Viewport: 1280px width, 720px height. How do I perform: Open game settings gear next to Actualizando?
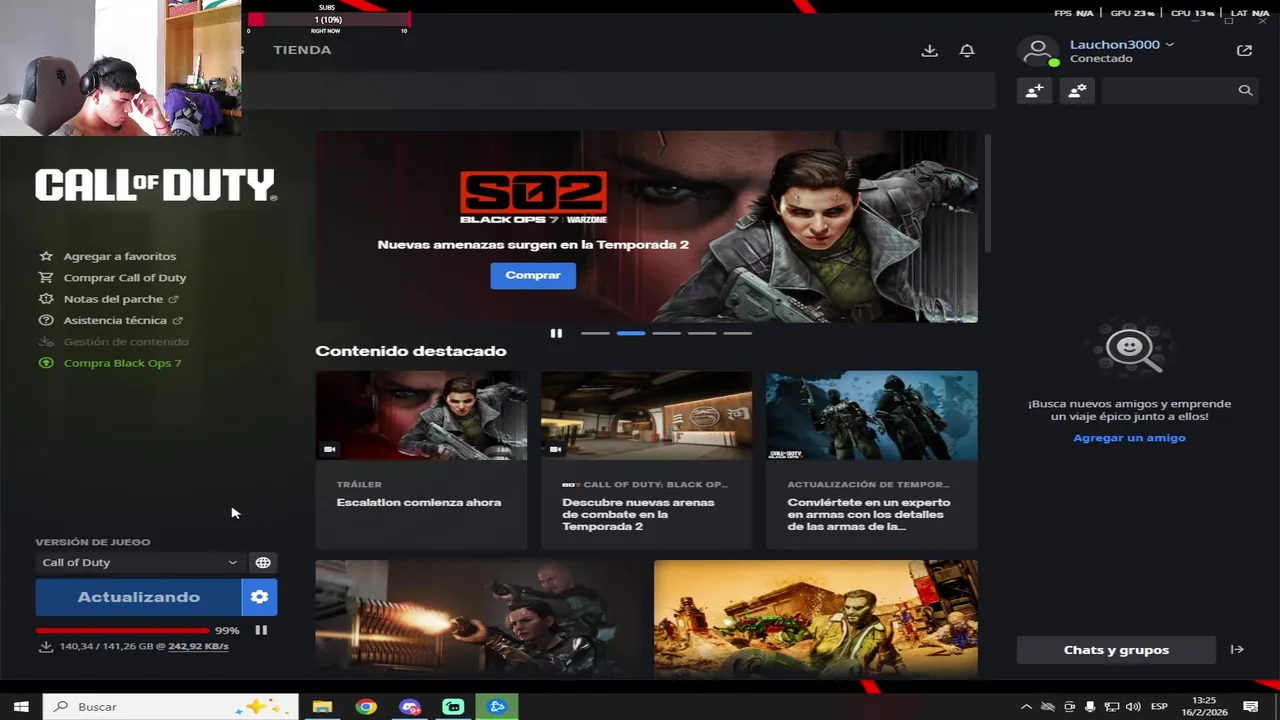pos(259,597)
